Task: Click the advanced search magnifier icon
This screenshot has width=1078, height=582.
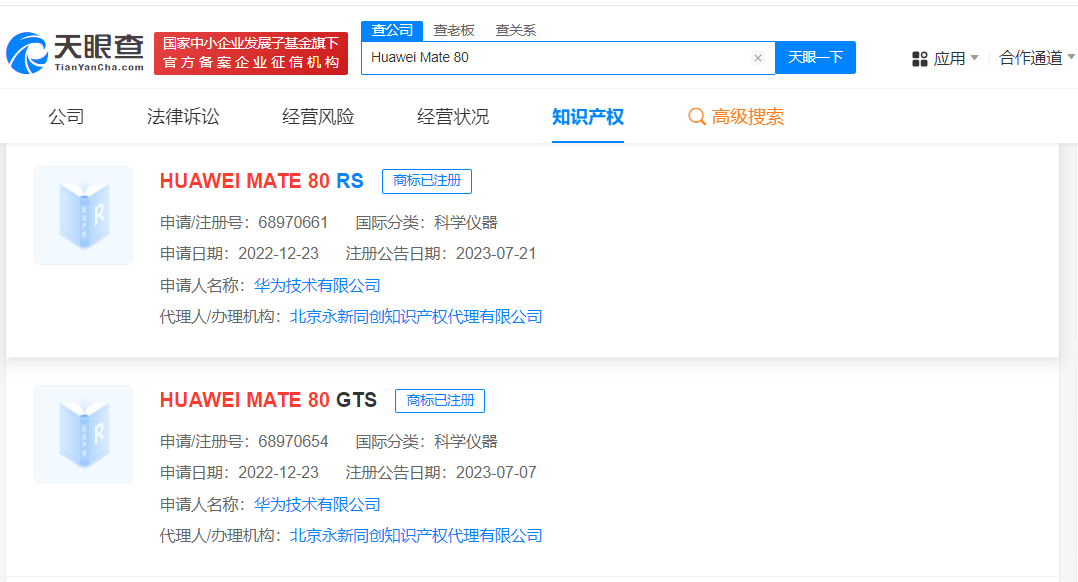Action: [697, 117]
